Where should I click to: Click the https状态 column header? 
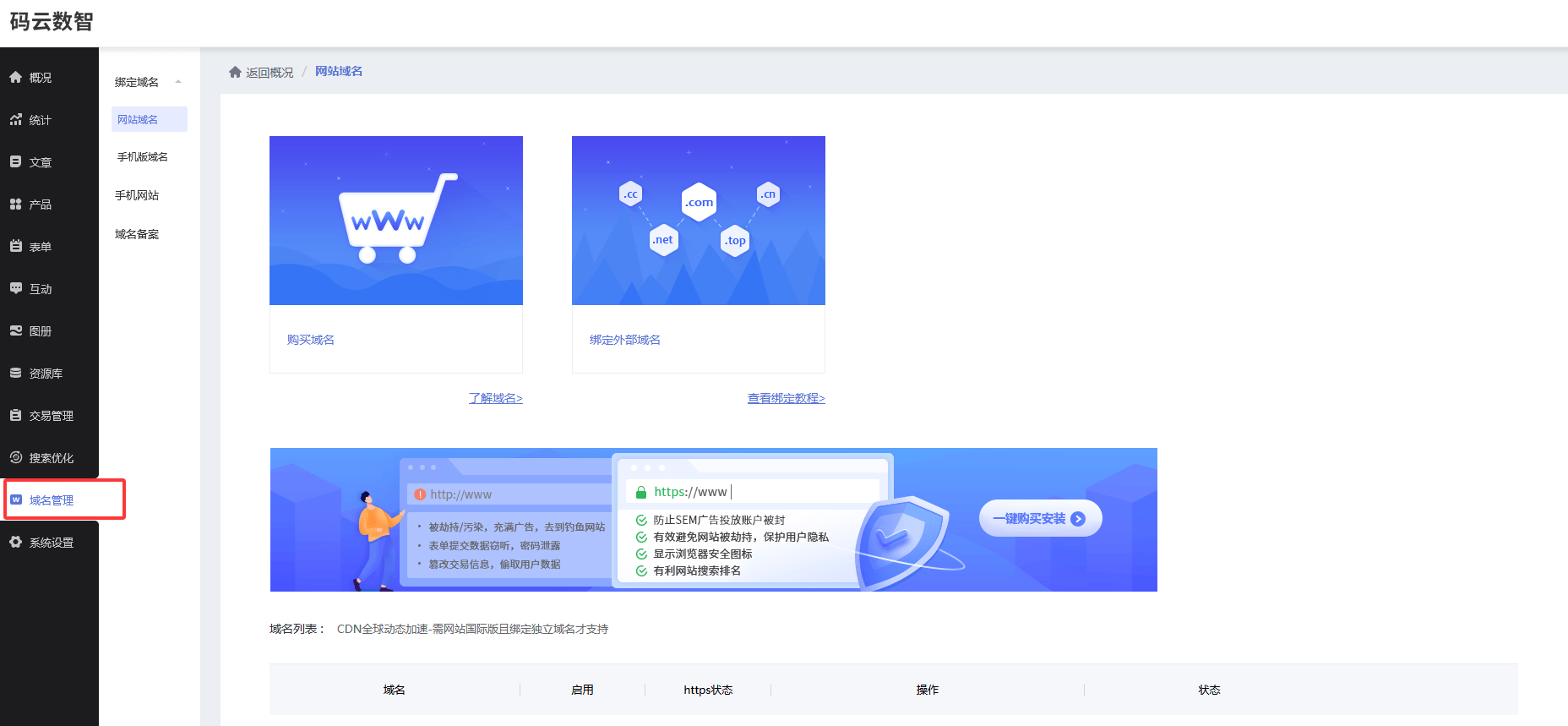(708, 690)
